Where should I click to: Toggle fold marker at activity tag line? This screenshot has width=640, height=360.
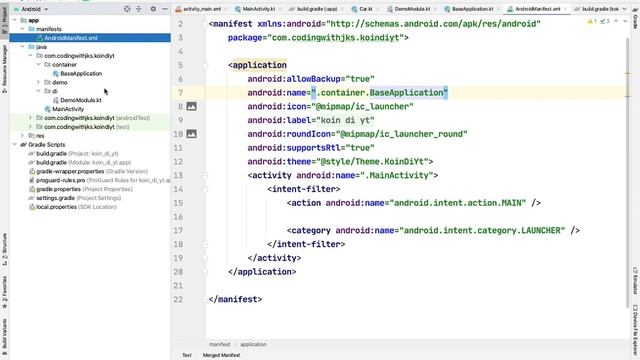[x=205, y=176]
